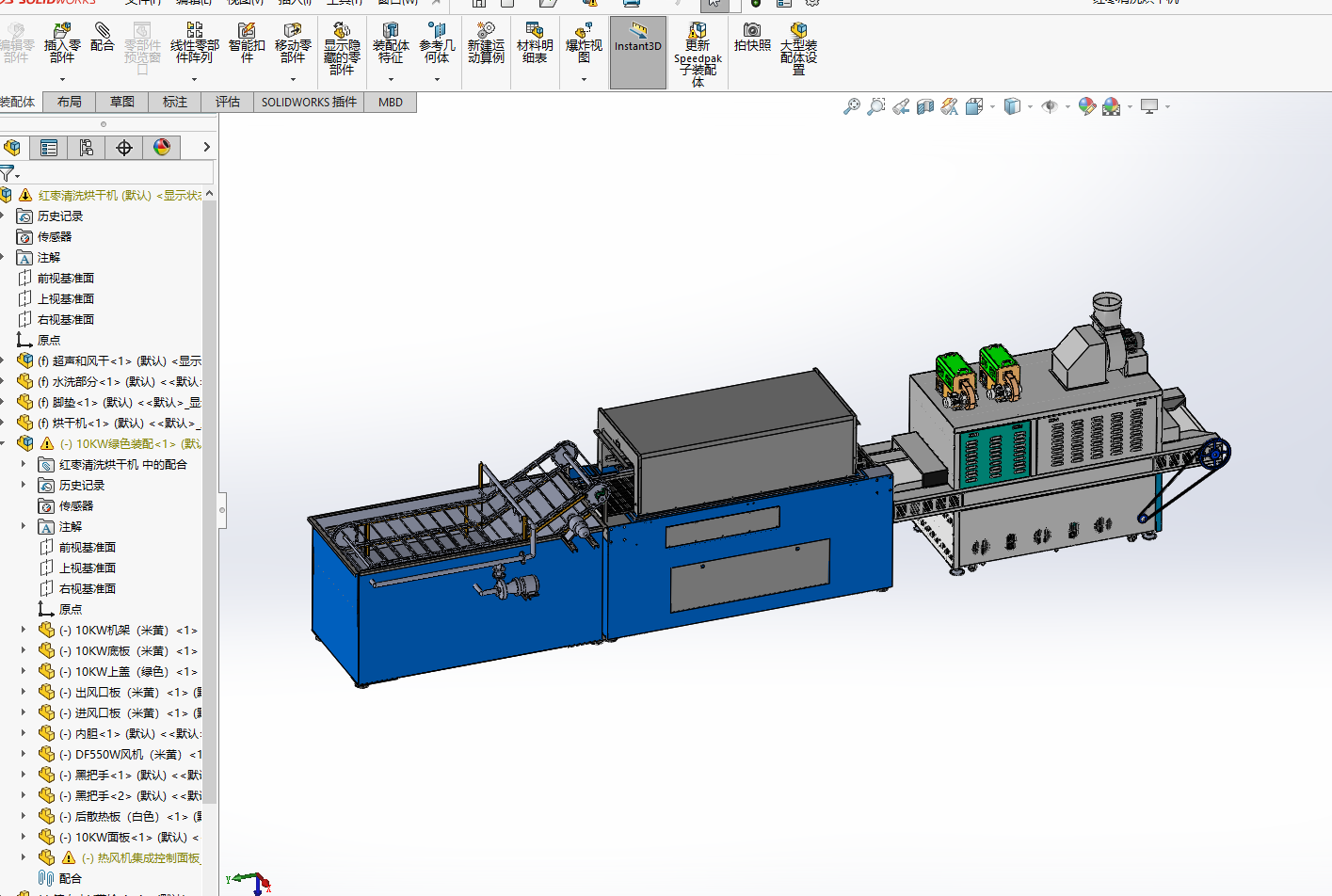Image resolution: width=1332 pixels, height=896 pixels.
Task: Open Hide/Show Items eye dropdown
Action: pyautogui.click(x=1067, y=106)
